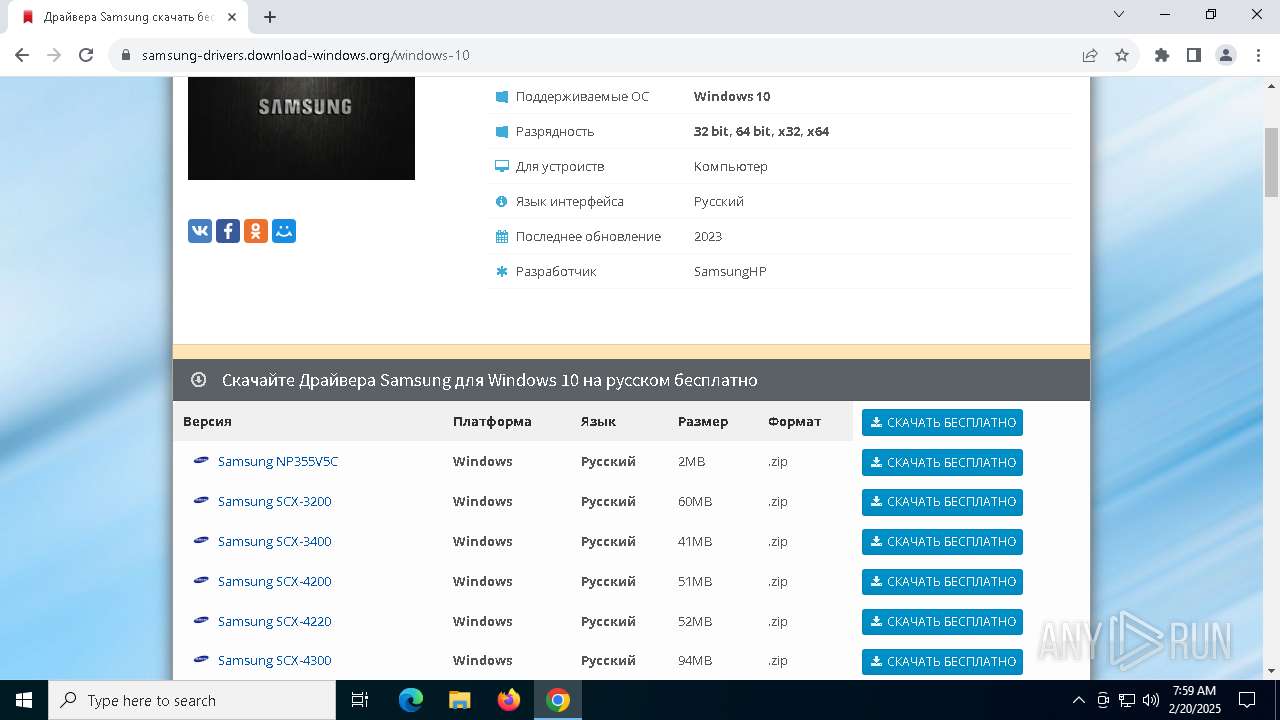The image size is (1280, 720).
Task: Open a new browser tab
Action: click(270, 17)
